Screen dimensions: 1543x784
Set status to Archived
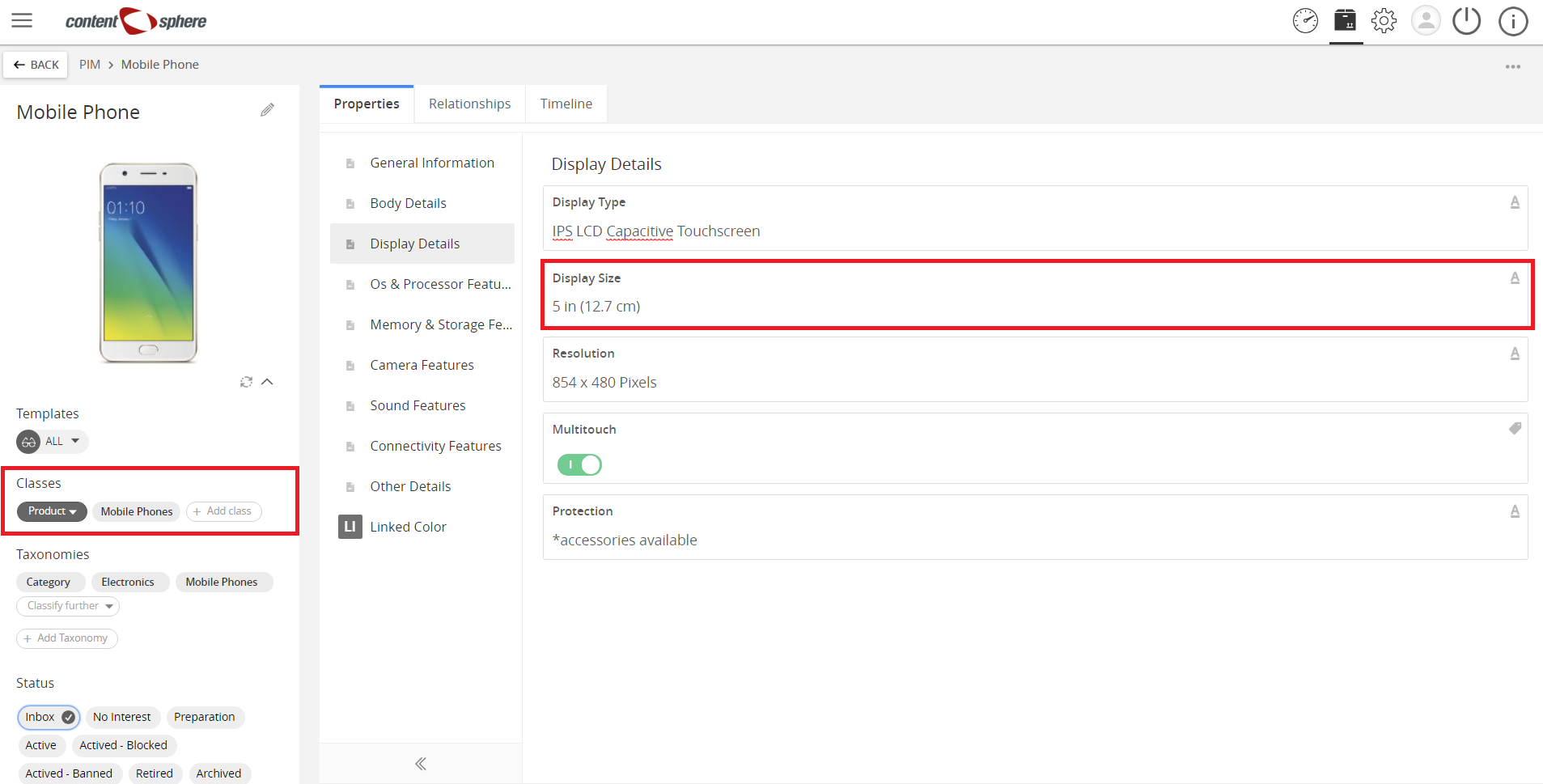click(x=218, y=773)
